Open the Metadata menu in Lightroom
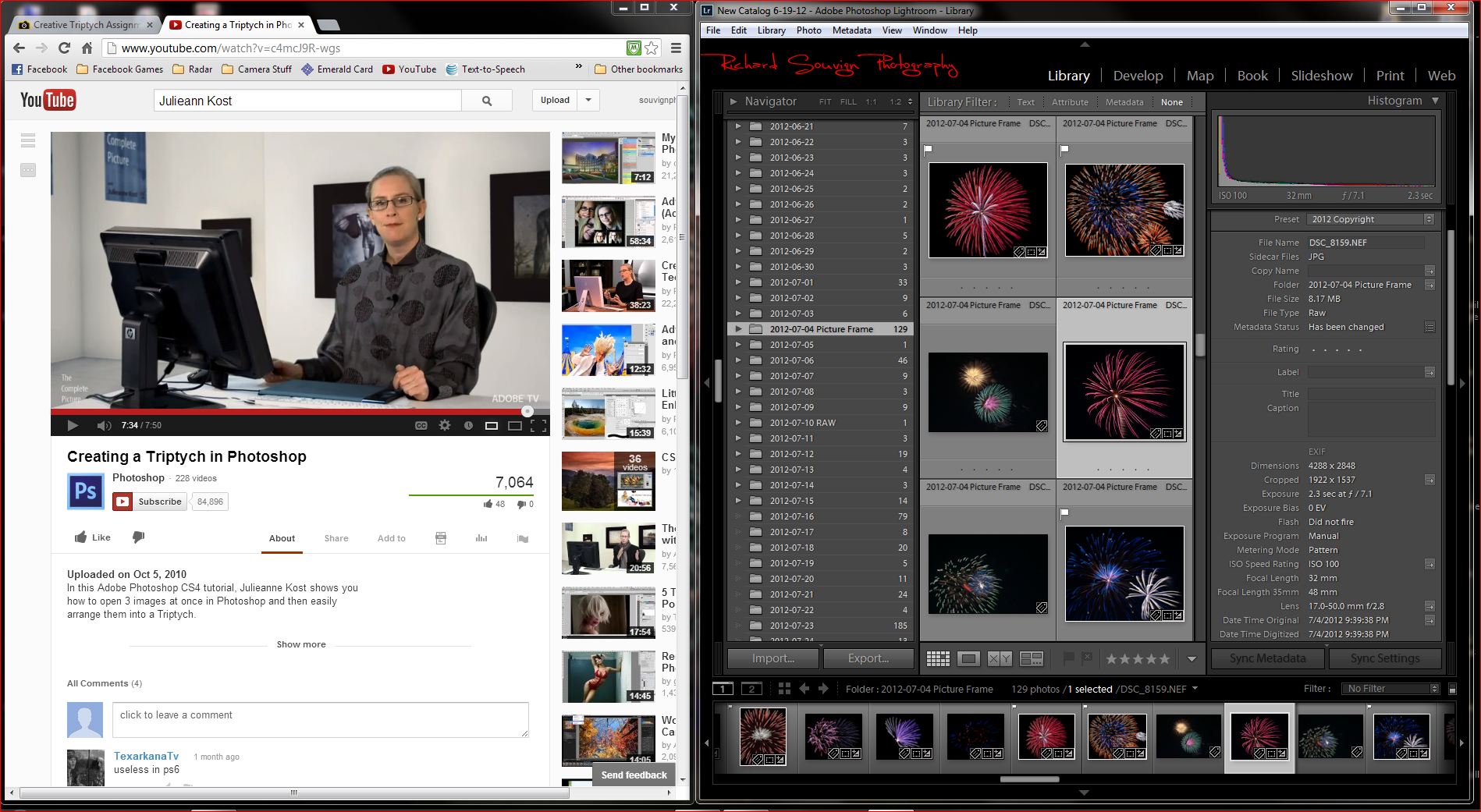The image size is (1481, 812). click(x=851, y=30)
